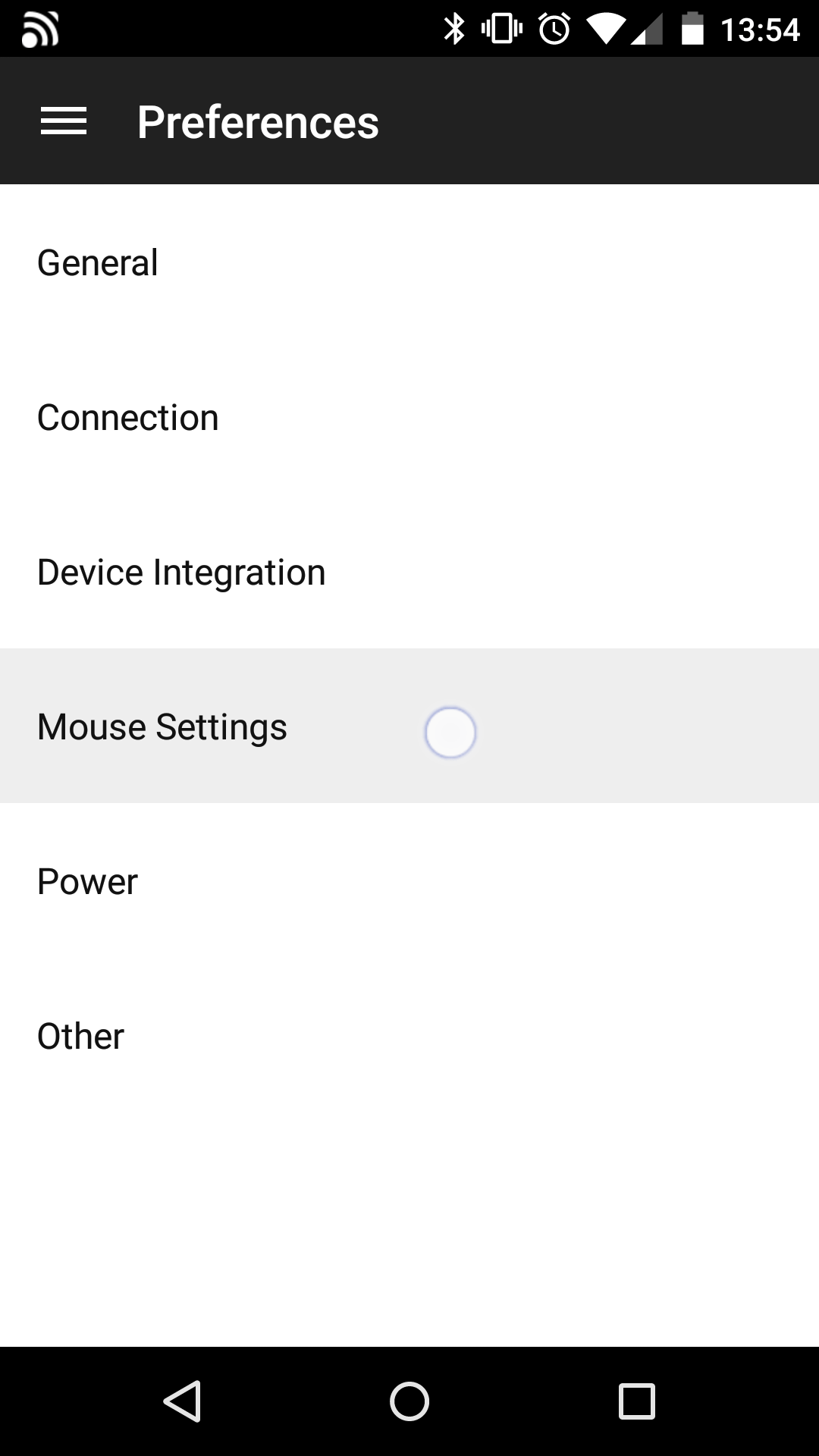Tap the Preferences title in the toolbar
Image resolution: width=819 pixels, height=1456 pixels.
click(x=257, y=120)
